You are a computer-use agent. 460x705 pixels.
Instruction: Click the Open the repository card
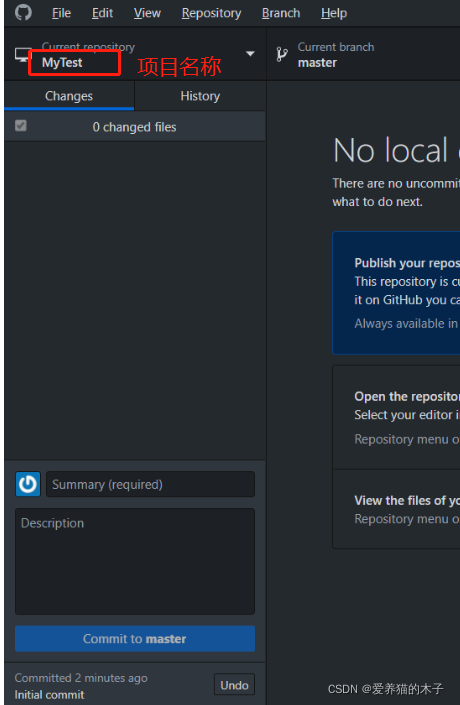(396, 417)
